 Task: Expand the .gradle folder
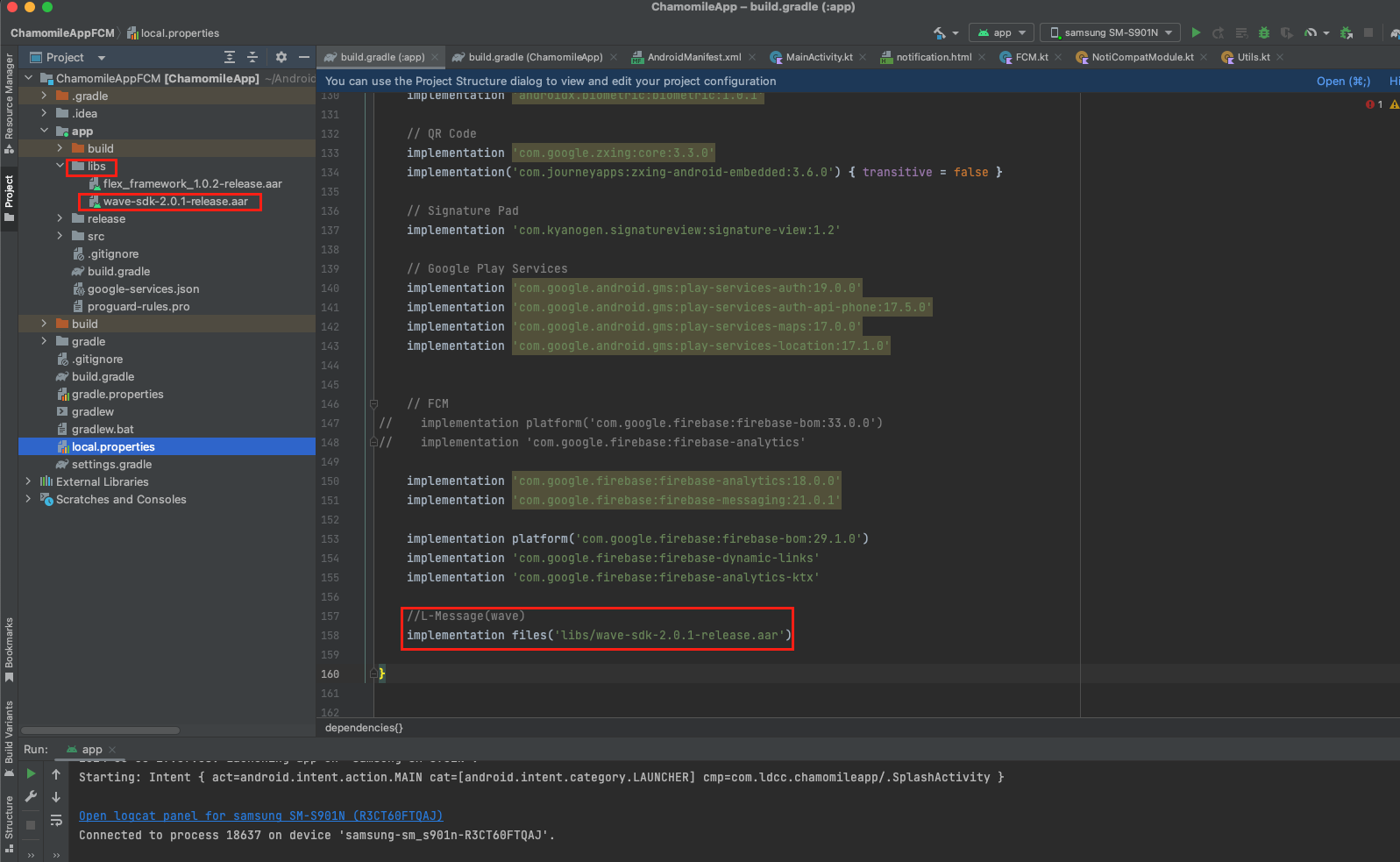tap(45, 96)
